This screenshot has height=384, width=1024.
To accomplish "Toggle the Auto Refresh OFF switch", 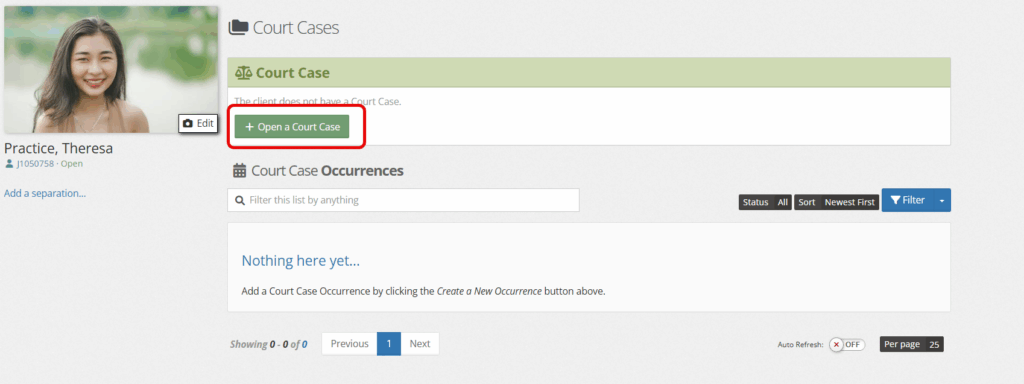I will pyautogui.click(x=846, y=345).
